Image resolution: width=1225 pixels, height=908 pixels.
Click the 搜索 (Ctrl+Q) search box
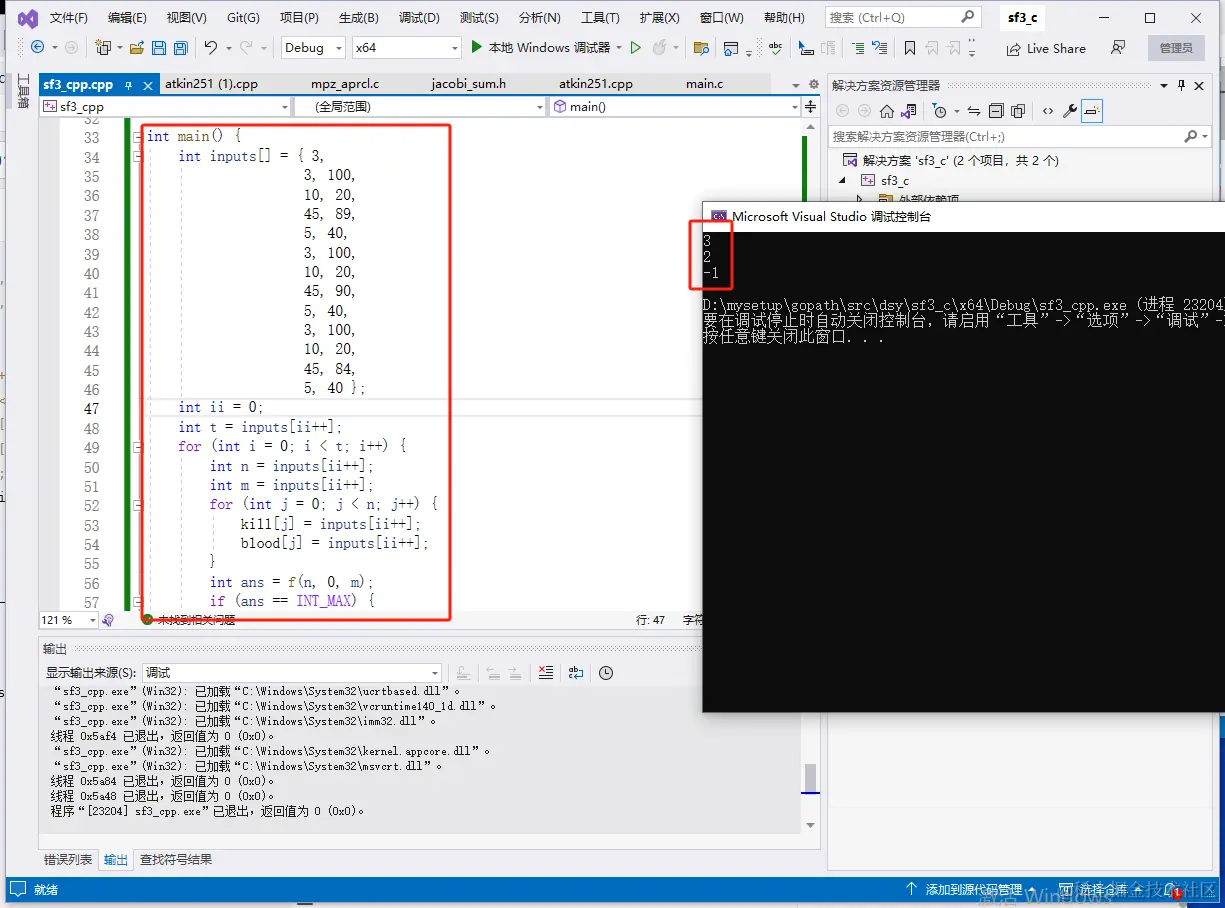pyautogui.click(x=902, y=18)
